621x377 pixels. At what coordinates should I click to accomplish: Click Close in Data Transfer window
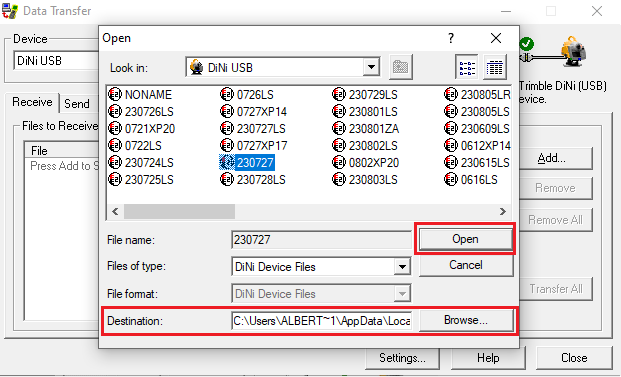pos(574,358)
